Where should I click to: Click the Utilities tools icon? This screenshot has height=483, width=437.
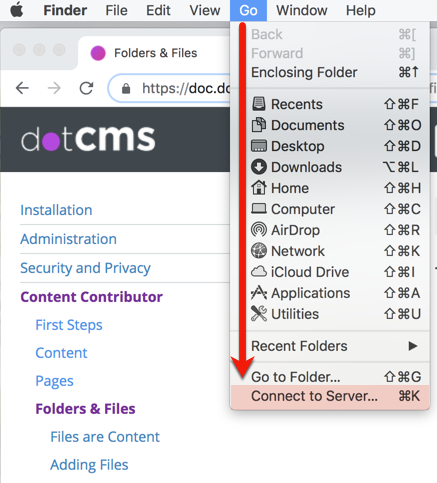click(x=259, y=314)
